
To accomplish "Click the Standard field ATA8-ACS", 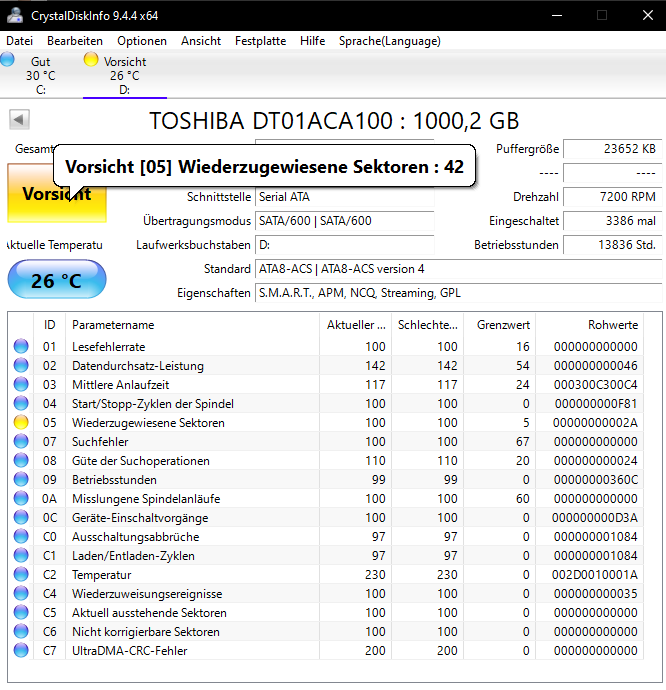I will pyautogui.click(x=459, y=269).
